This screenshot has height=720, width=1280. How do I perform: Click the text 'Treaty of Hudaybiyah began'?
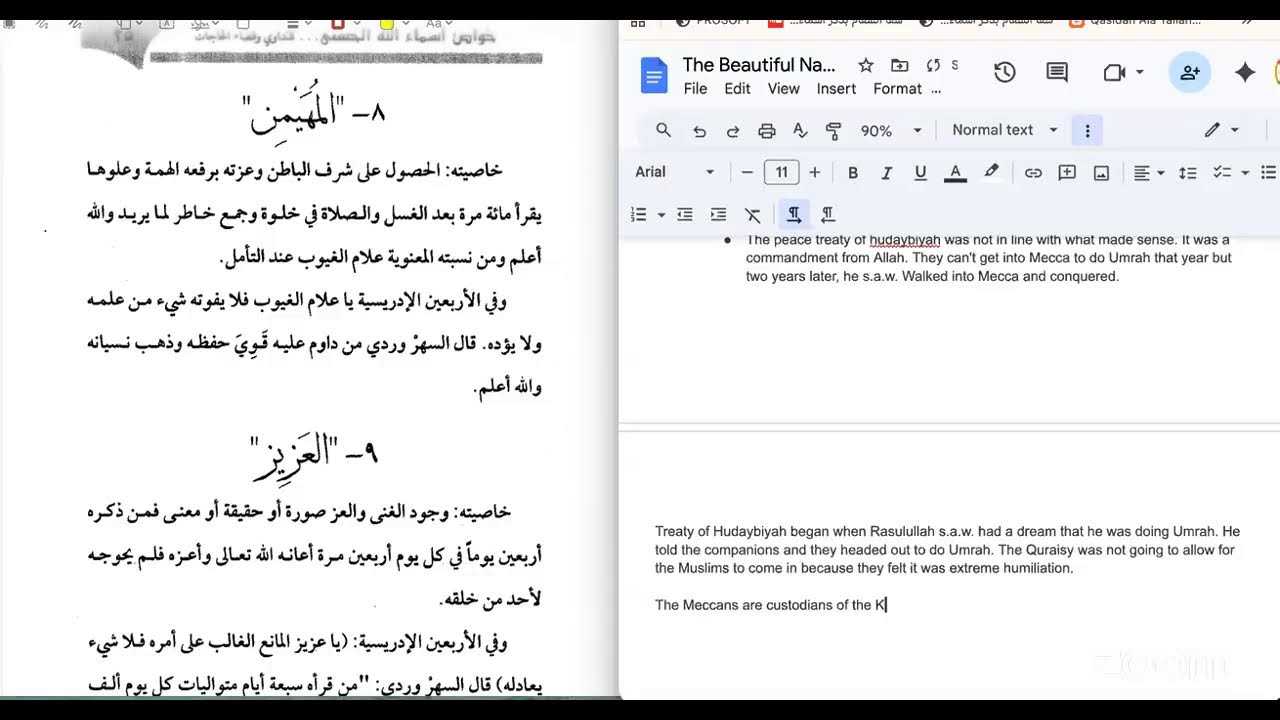tap(741, 532)
